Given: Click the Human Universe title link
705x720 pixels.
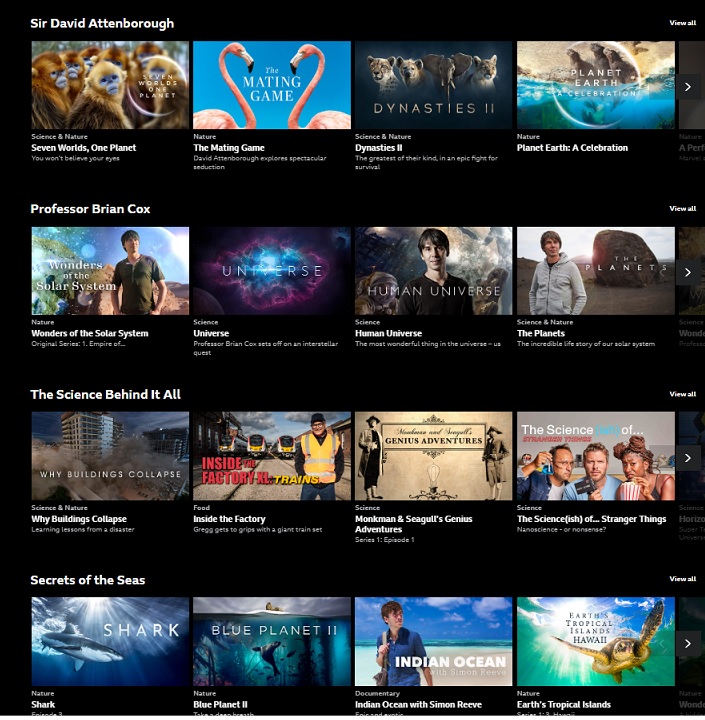Looking at the screenshot, I should (388, 333).
